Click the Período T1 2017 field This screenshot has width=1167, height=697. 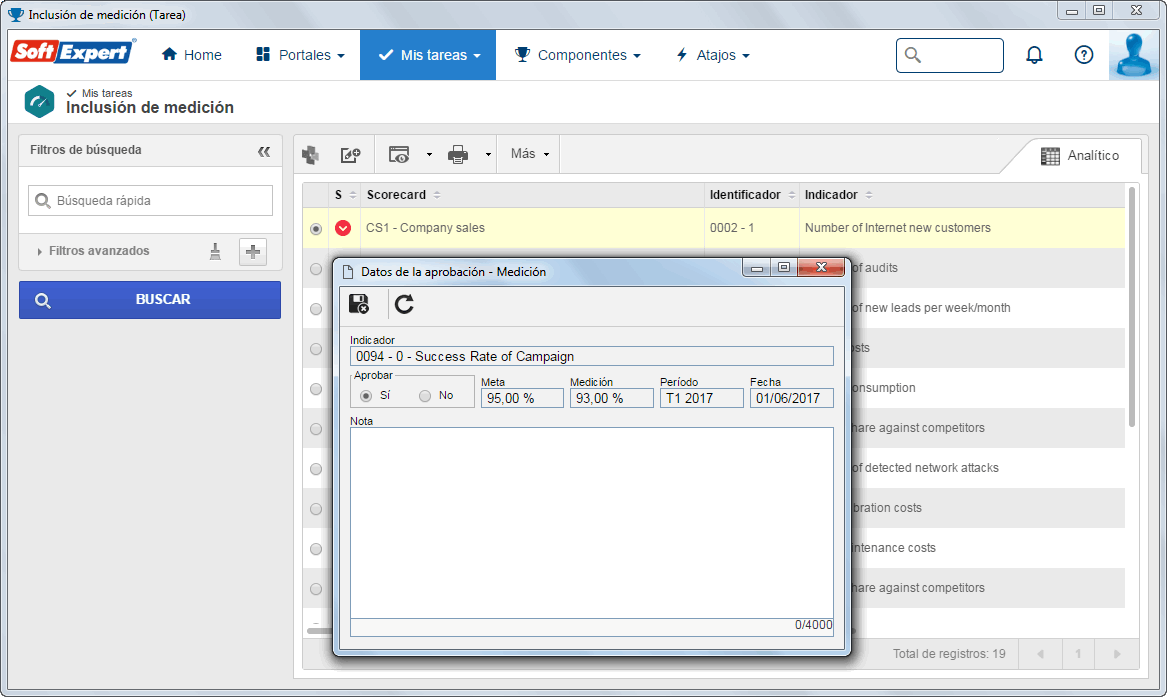(701, 398)
